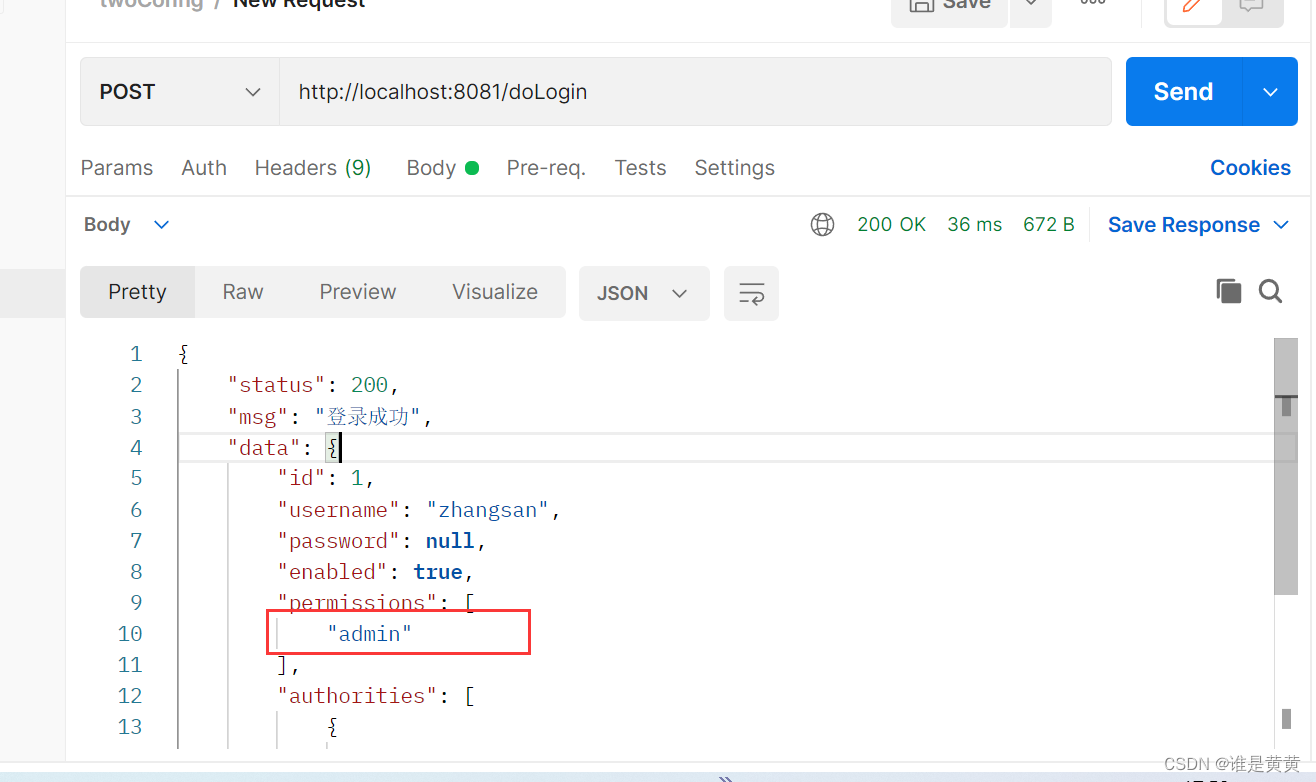
Task: Select the Visualize view
Action: (x=495, y=292)
